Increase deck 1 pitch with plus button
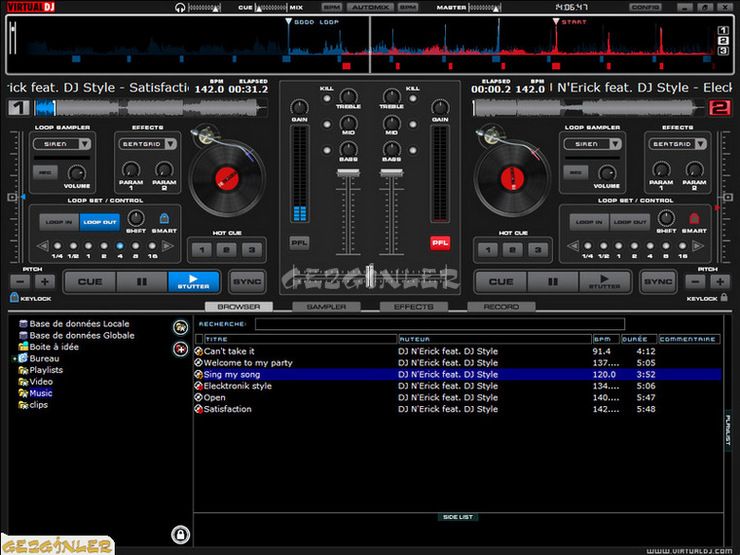This screenshot has height=555, width=740. (x=45, y=282)
